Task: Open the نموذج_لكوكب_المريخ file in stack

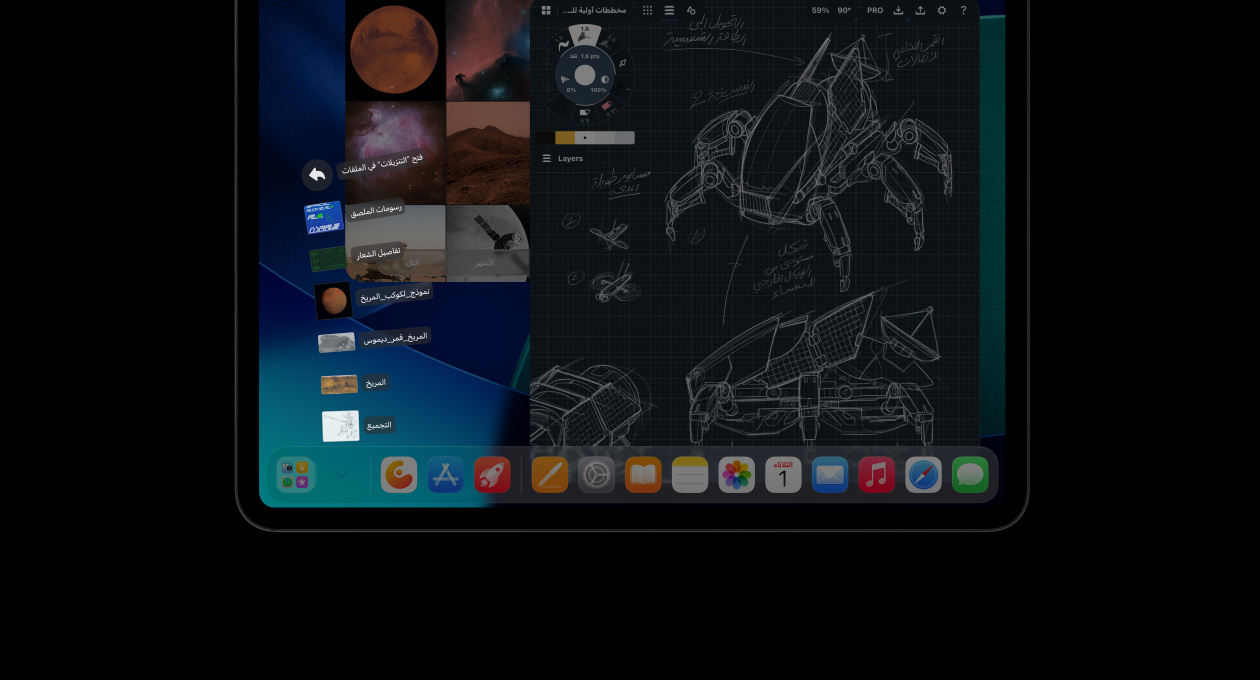Action: click(x=333, y=301)
